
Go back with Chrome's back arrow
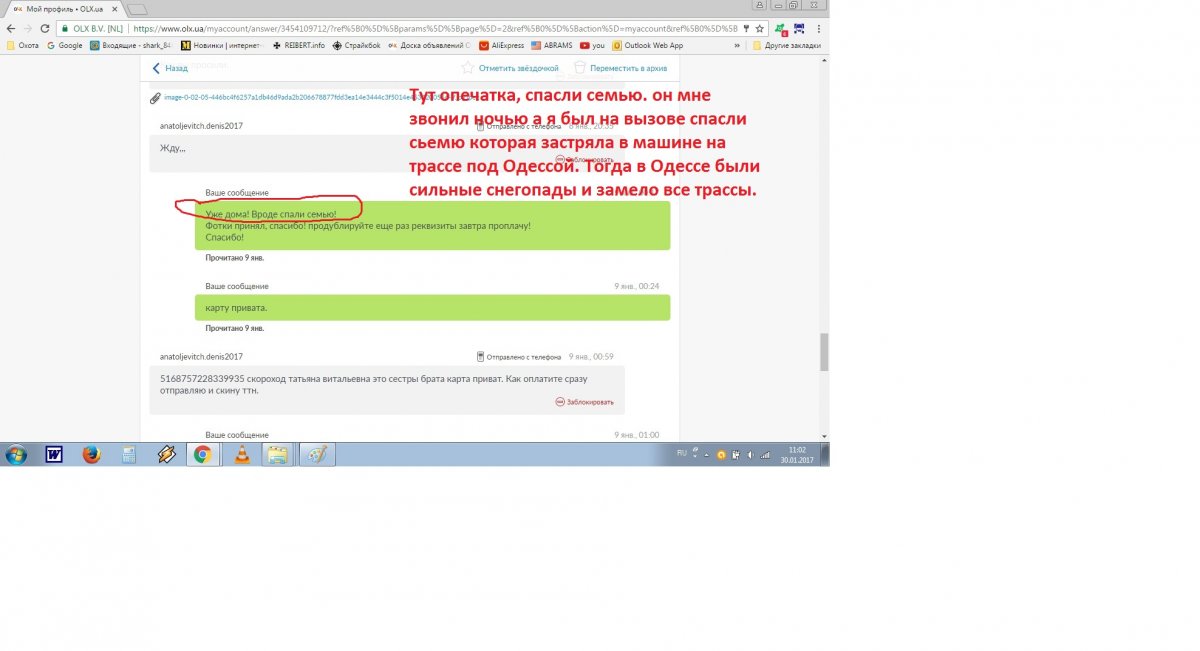pyautogui.click(x=10, y=29)
